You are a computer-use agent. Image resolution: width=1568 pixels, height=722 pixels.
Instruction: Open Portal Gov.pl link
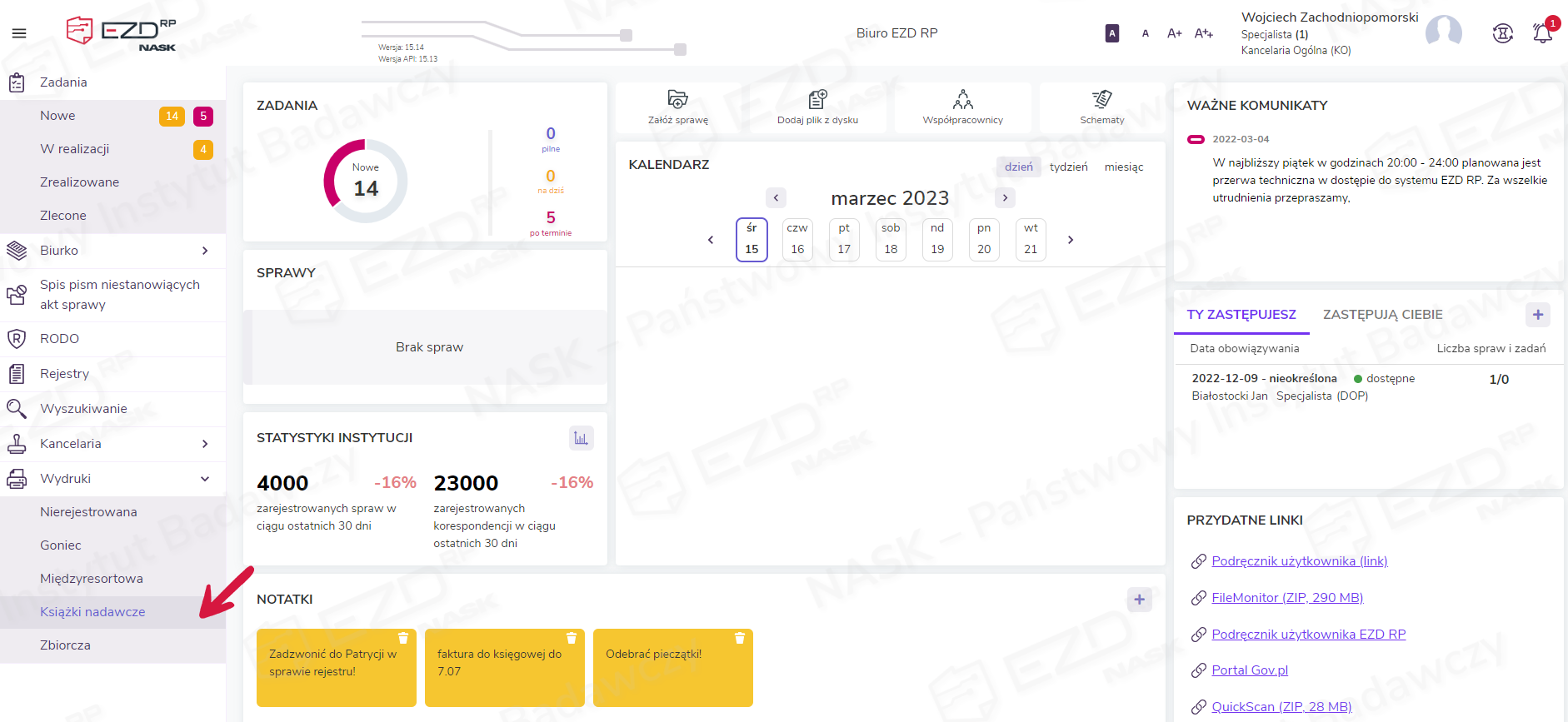coord(1249,670)
